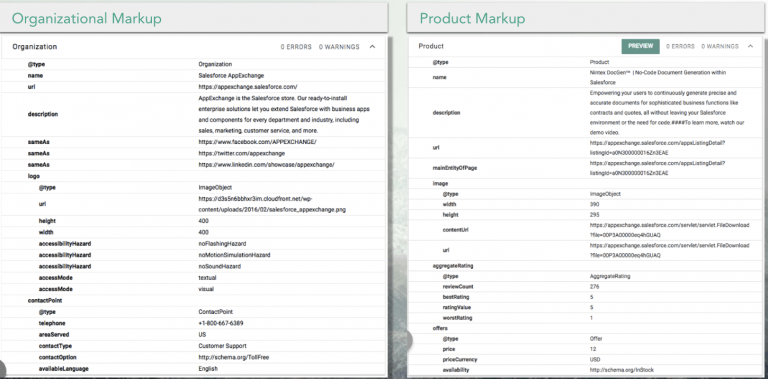The height and width of the screenshot is (379, 768).
Task: Click the 'availableLanguage' property label
Action: point(64,368)
